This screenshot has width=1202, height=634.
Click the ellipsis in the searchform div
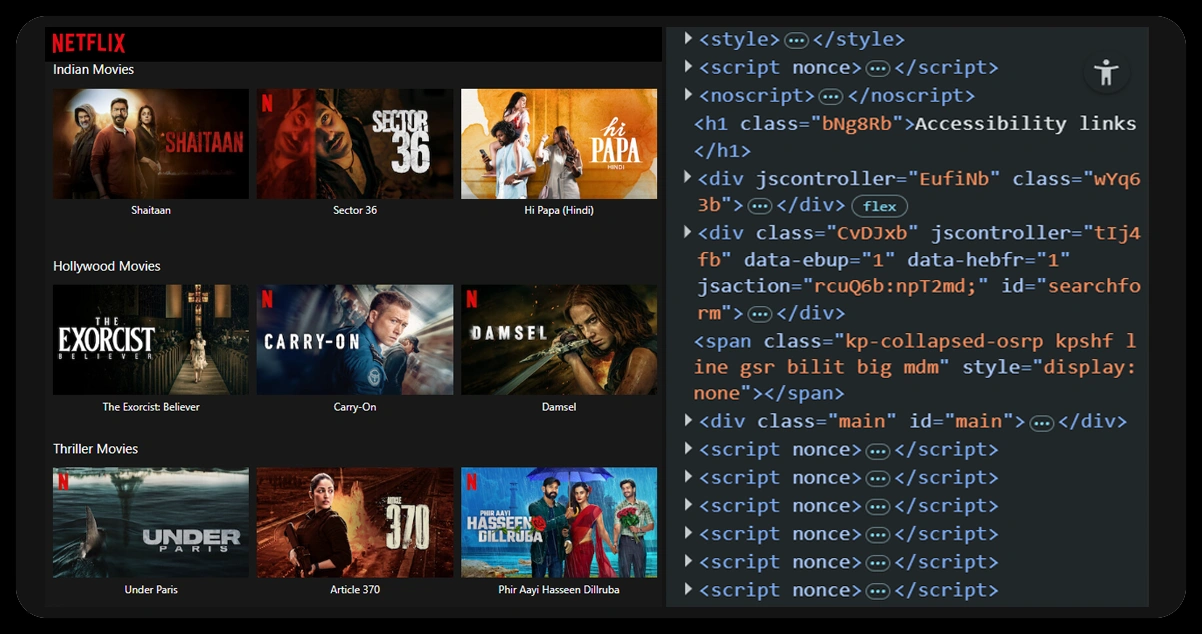759,314
